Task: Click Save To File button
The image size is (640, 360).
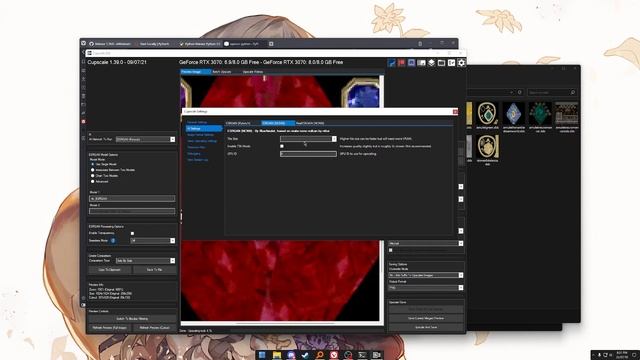Action: click(154, 270)
